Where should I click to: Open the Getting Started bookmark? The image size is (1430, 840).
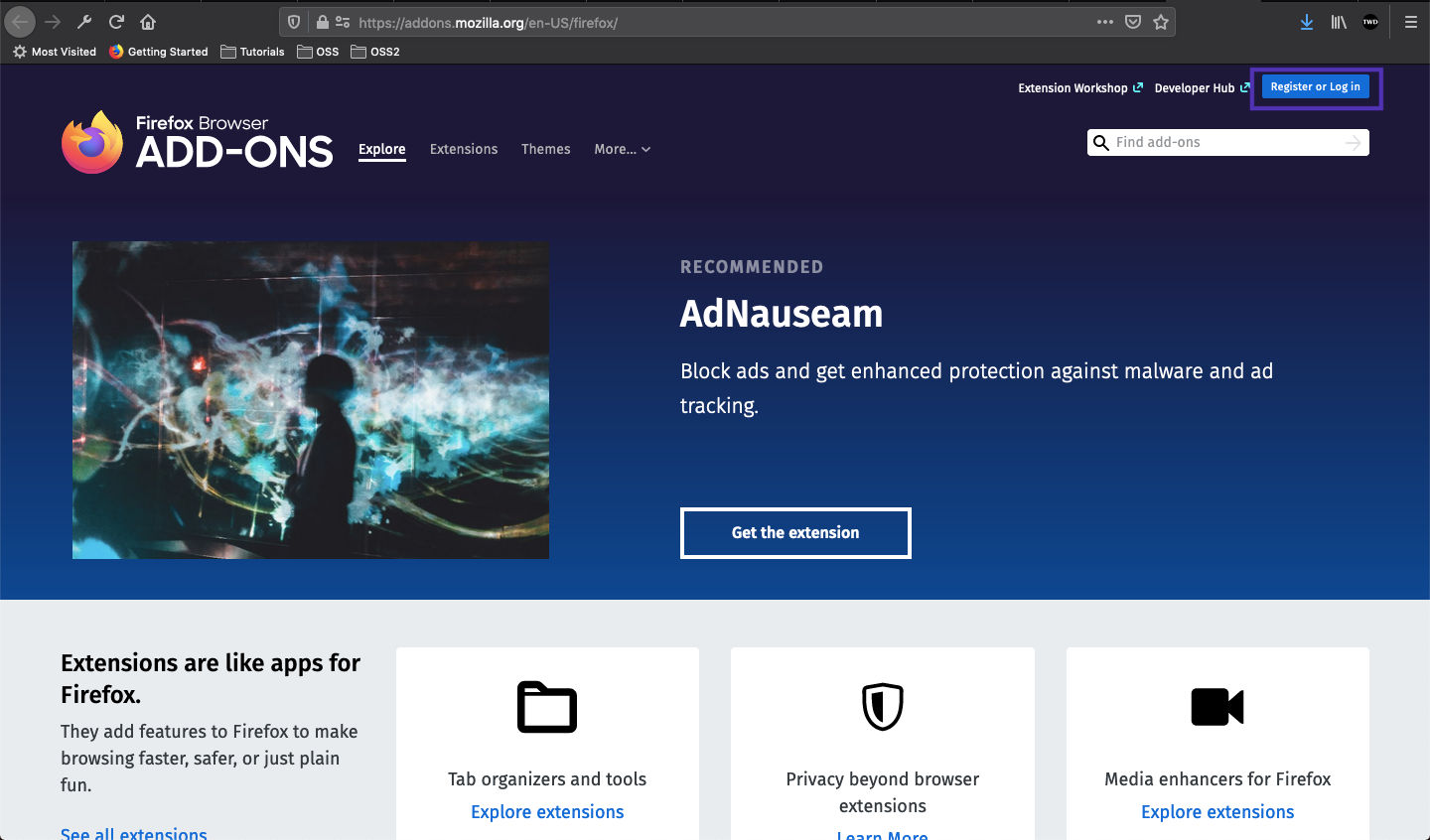point(159,52)
